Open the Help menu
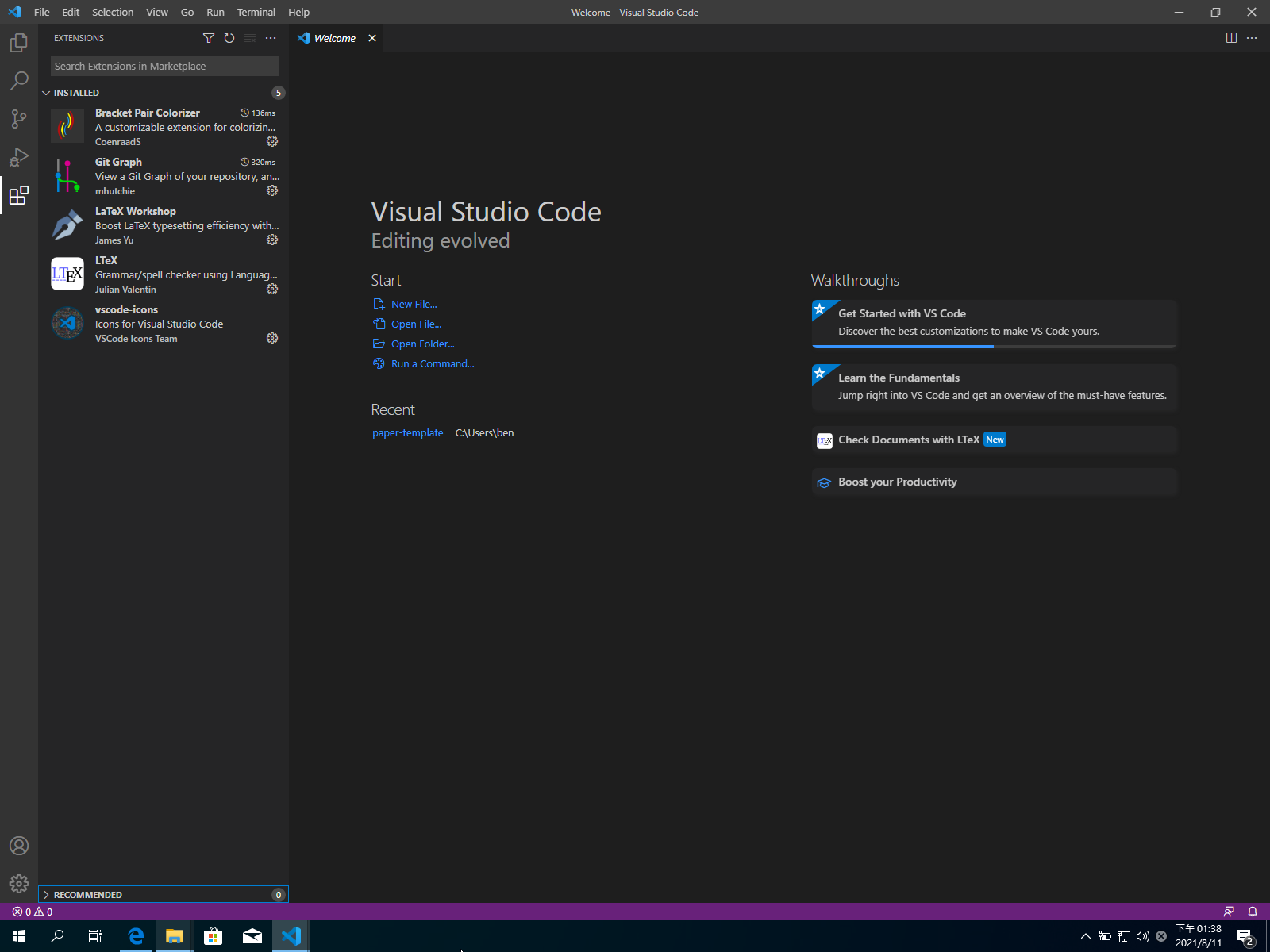 298,12
